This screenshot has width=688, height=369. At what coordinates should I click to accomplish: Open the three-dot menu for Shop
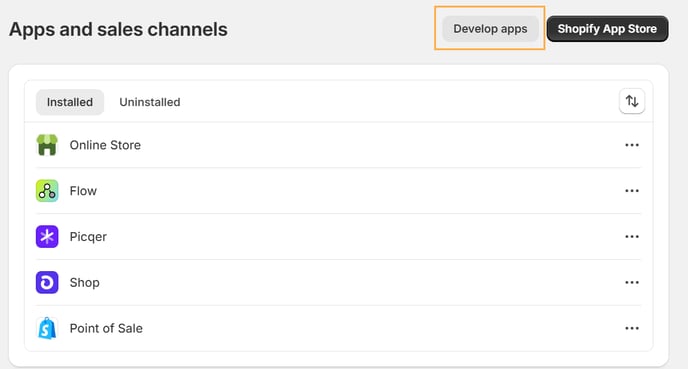click(x=632, y=283)
